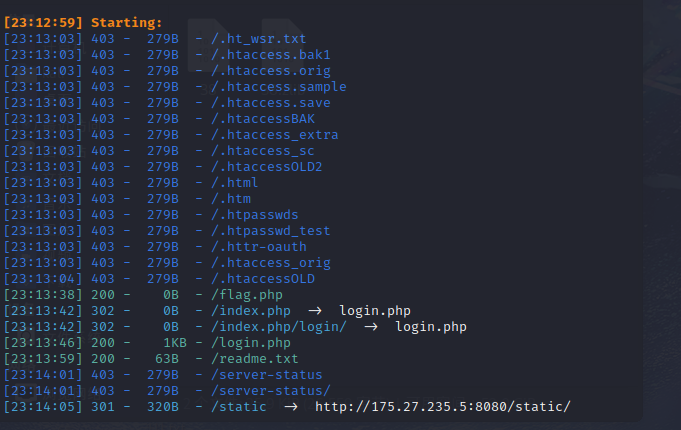Click the static redirect URL on port 8080
The image size is (681, 430).
coord(443,407)
